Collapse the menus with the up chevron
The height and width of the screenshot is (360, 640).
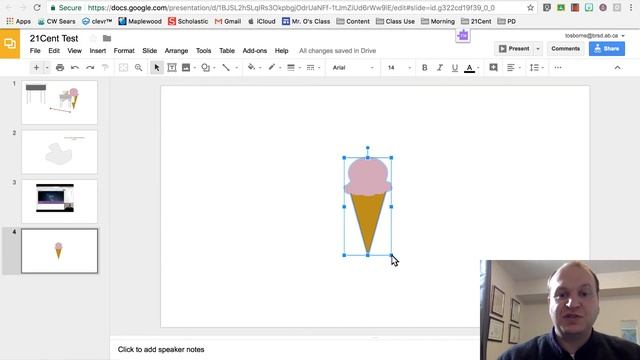(618, 68)
